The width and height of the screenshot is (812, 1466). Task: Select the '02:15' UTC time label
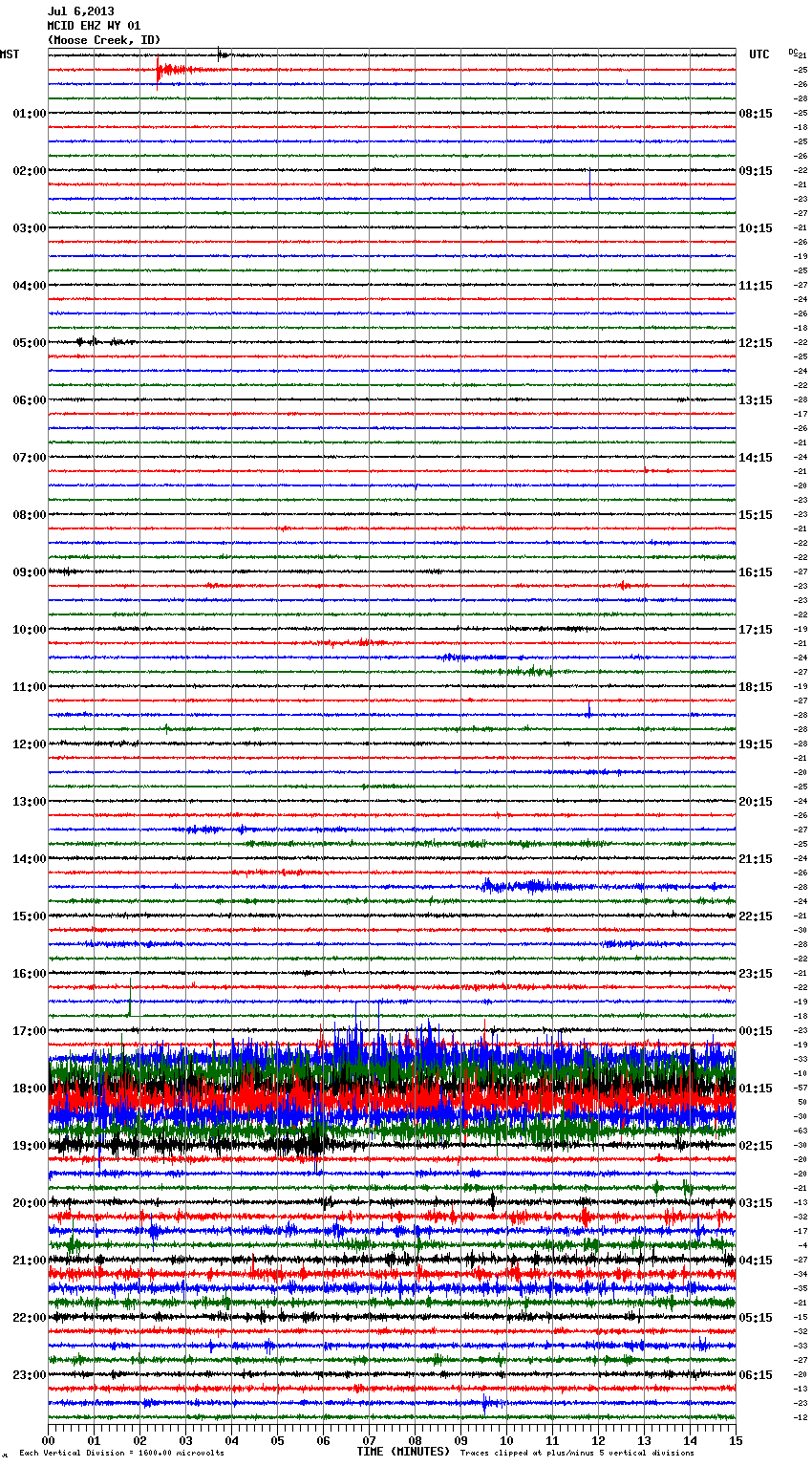click(756, 1146)
